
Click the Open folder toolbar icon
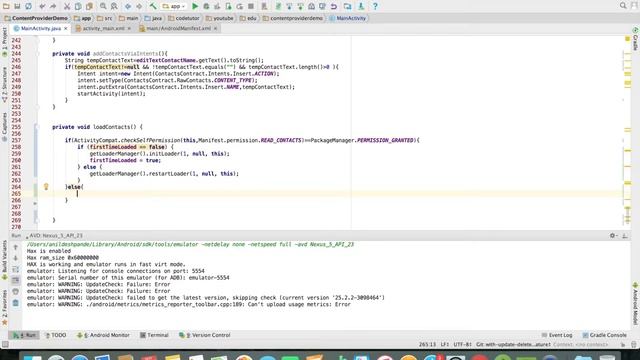(6, 6)
